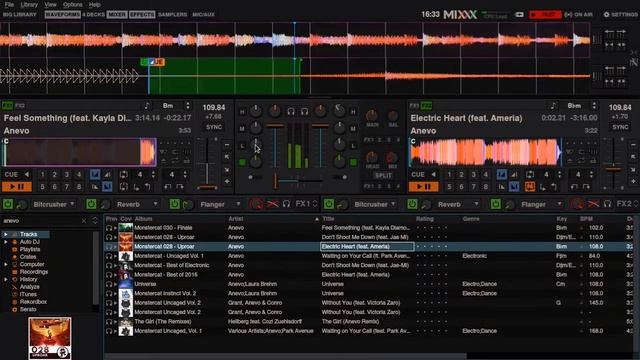640x360 pixels.
Task: Click loop-out marker icon on left deck
Action: pyautogui.click(x=148, y=187)
